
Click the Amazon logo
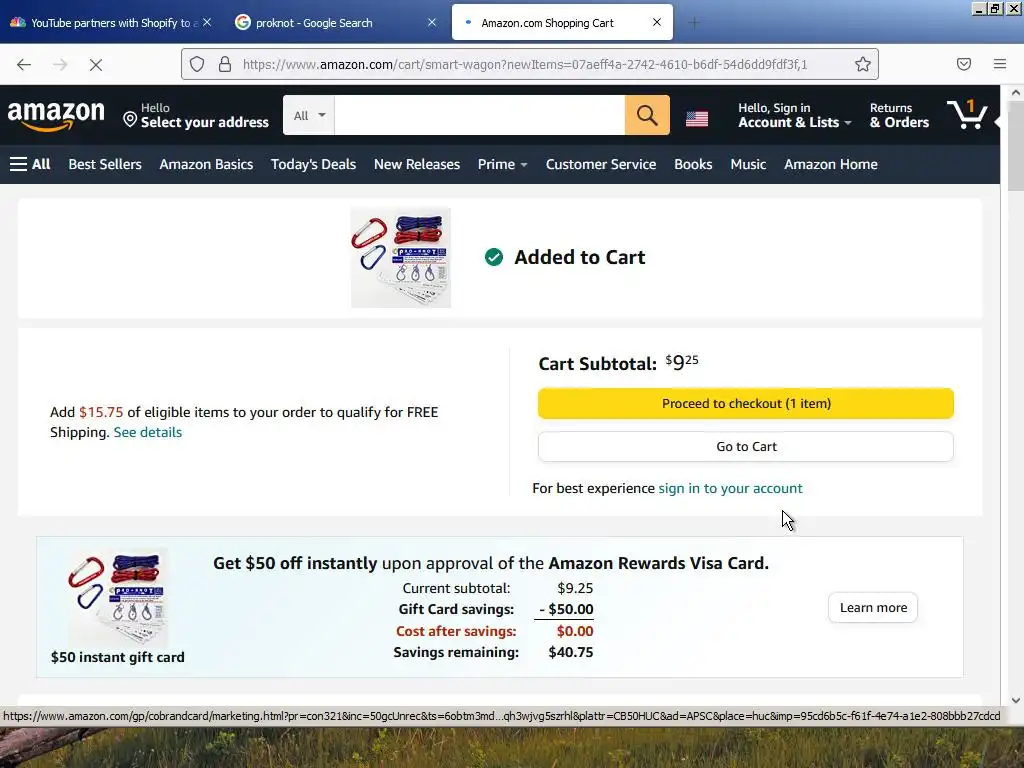[56, 116]
